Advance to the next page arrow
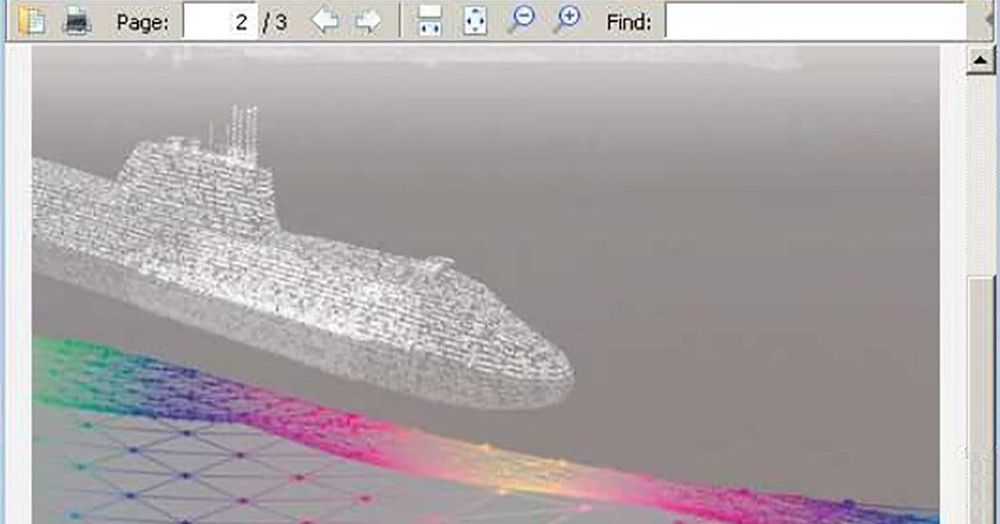Screen dimensions: 1000x524 click(368, 21)
